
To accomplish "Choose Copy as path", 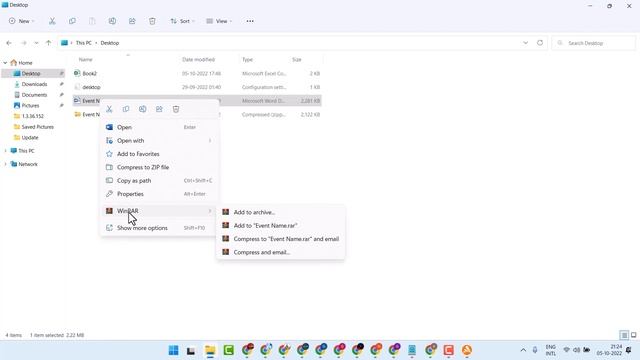I will point(159,180).
